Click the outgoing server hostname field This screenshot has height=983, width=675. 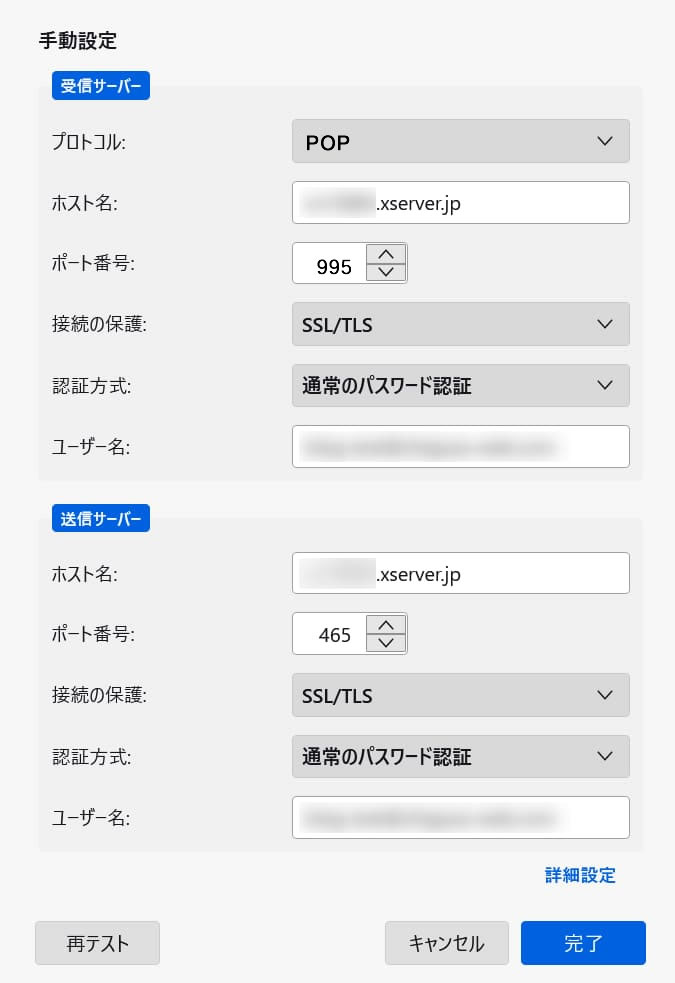460,574
